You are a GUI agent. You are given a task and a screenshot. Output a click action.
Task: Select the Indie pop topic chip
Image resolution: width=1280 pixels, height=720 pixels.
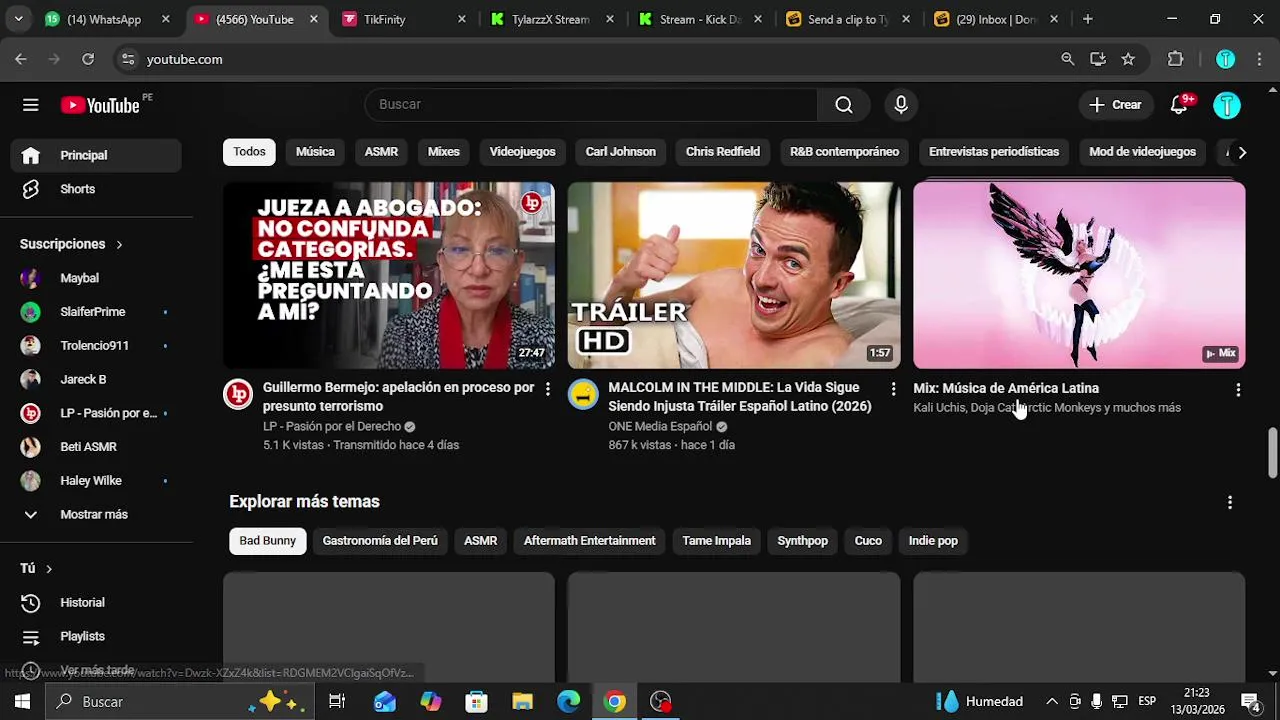click(933, 541)
